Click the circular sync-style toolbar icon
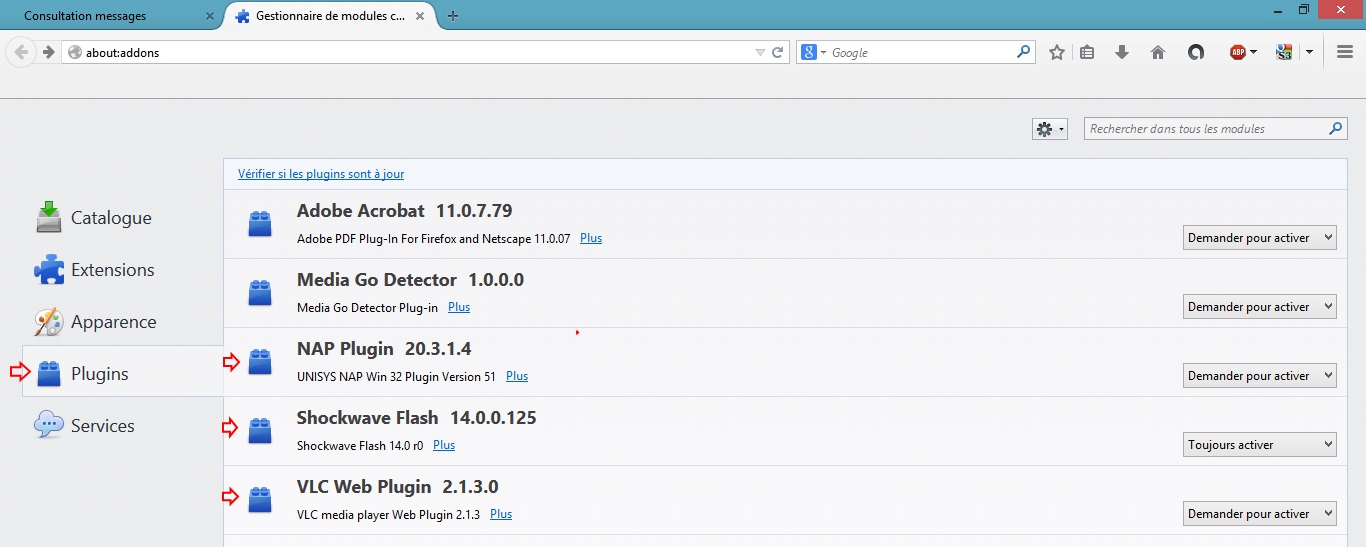The width and height of the screenshot is (1366, 547). click(x=1195, y=52)
